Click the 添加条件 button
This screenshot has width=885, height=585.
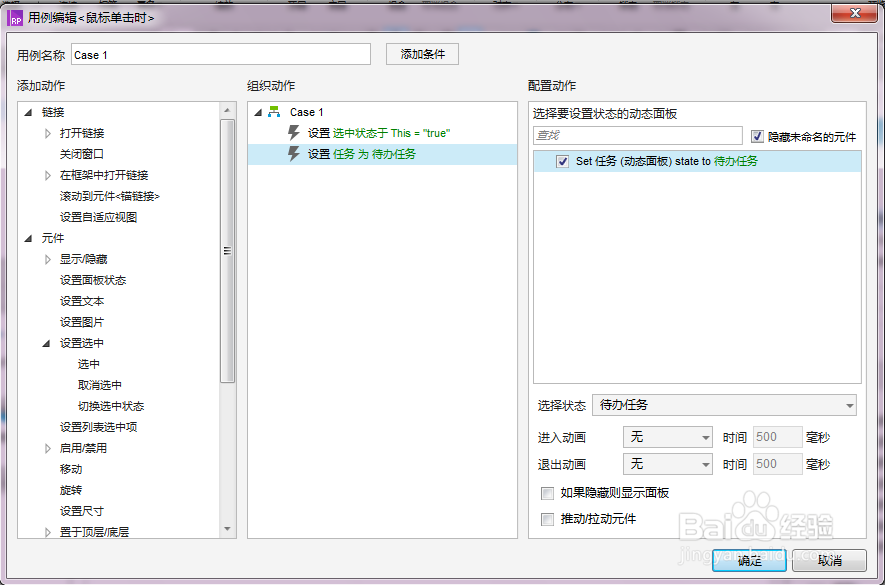[x=422, y=54]
